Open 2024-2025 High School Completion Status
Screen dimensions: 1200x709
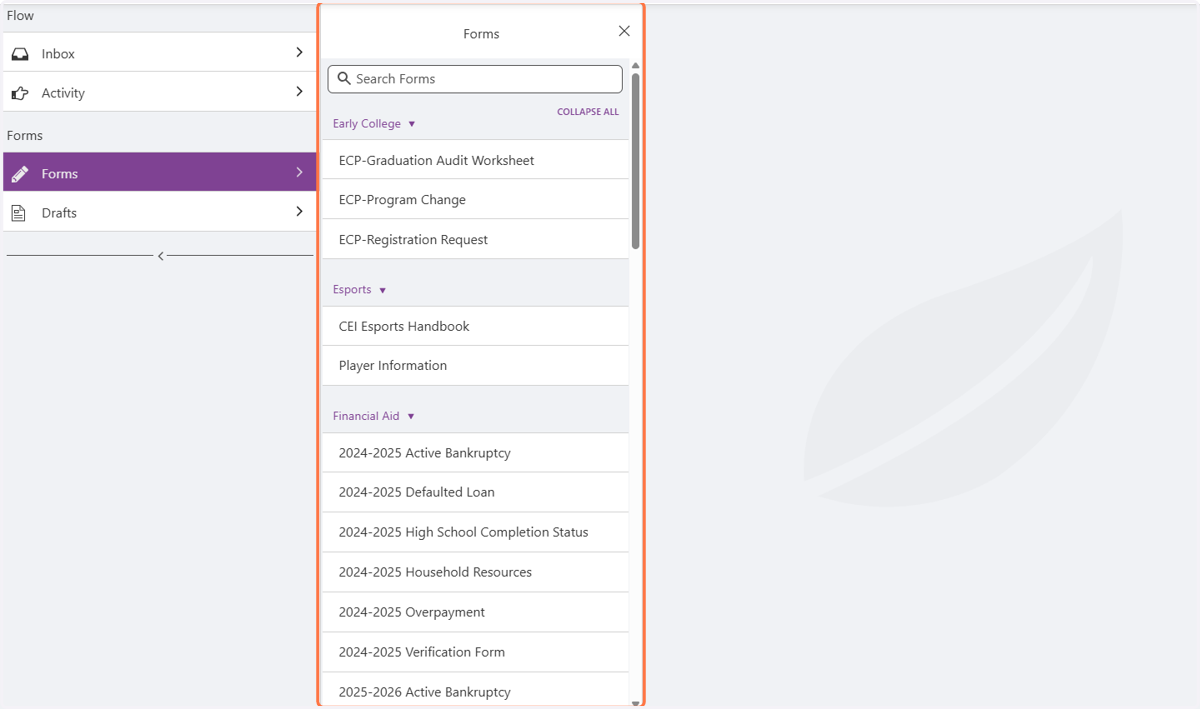476,532
